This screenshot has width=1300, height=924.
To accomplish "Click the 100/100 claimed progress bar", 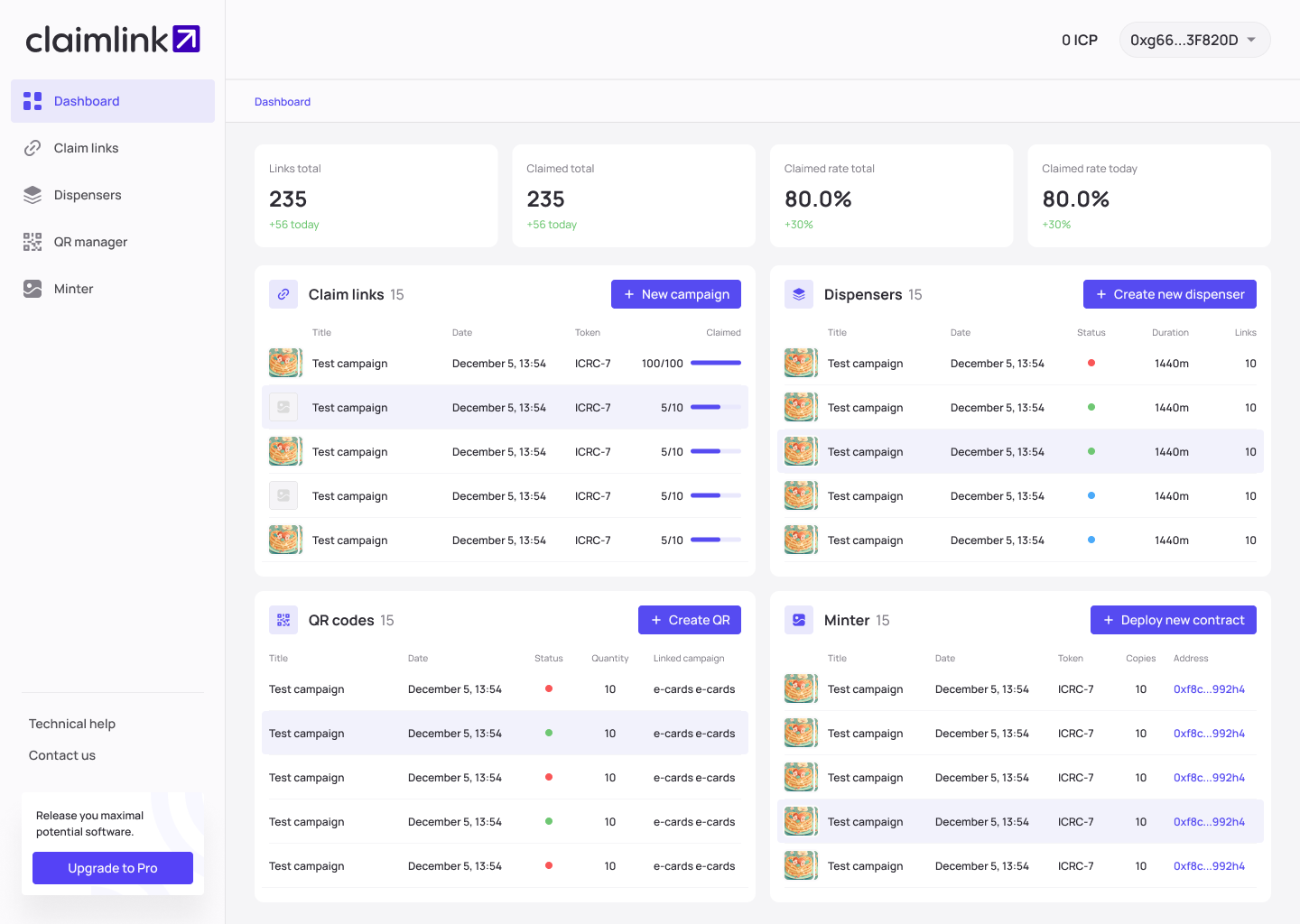I will 715,363.
